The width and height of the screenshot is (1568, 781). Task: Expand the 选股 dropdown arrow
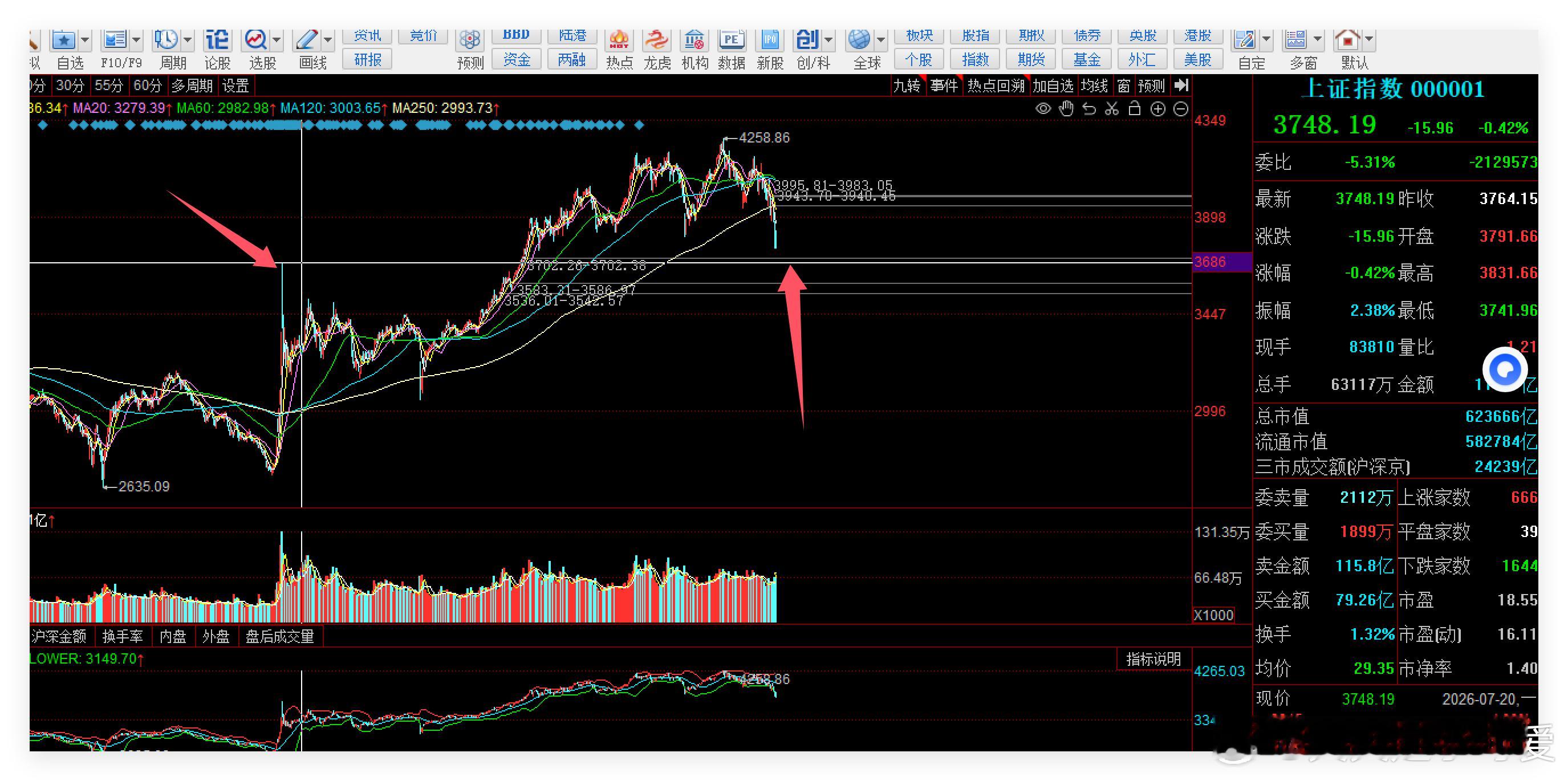click(277, 40)
